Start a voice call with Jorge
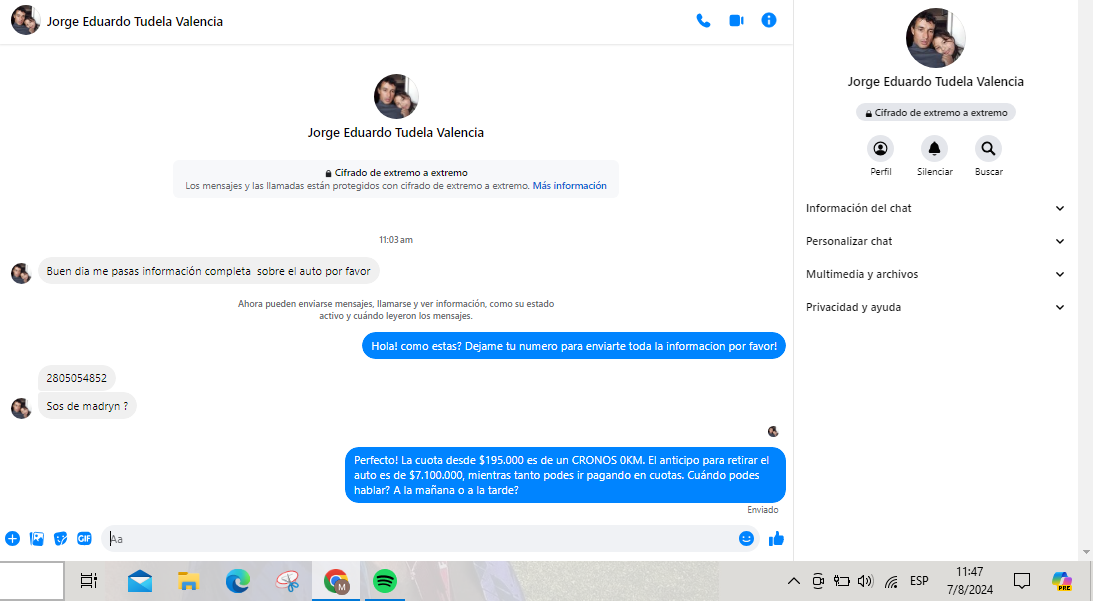1093x601 pixels. [703, 20]
